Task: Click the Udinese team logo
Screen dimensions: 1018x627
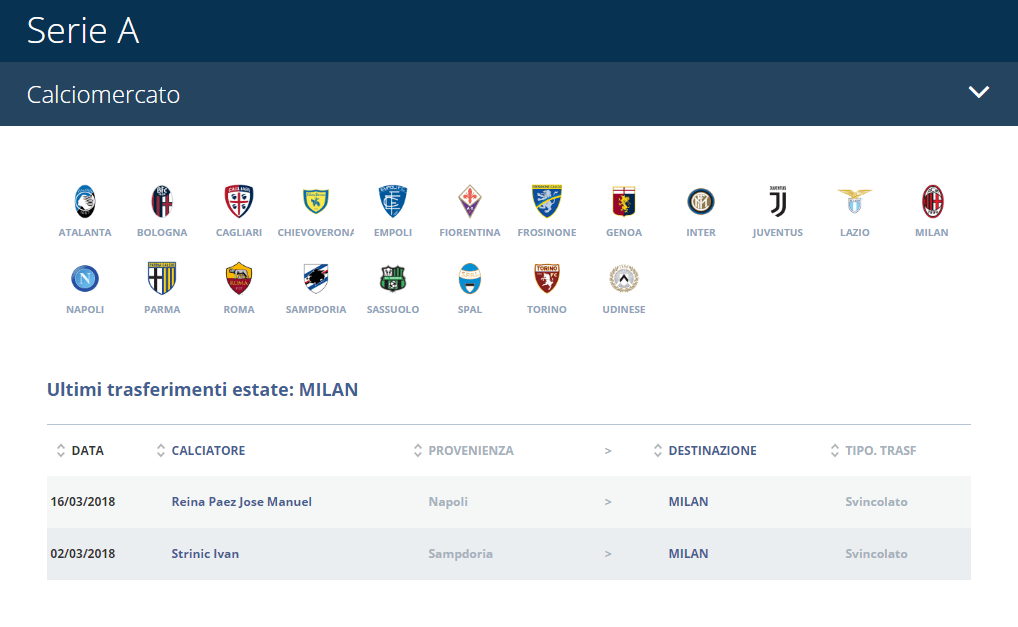Action: pos(624,279)
